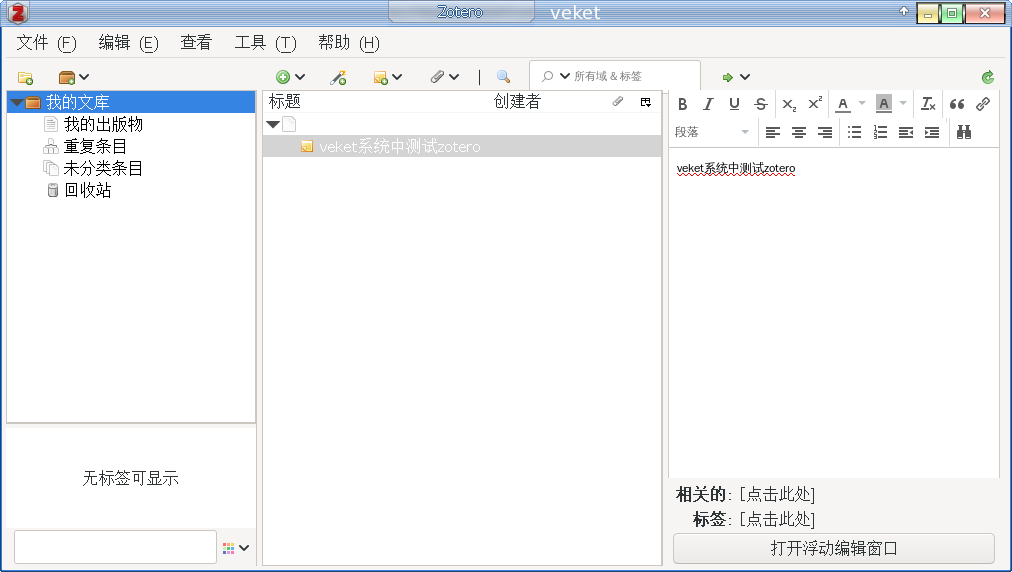Screen dimensions: 1012x572
Task: Click the sync with server icon
Action: tap(987, 77)
